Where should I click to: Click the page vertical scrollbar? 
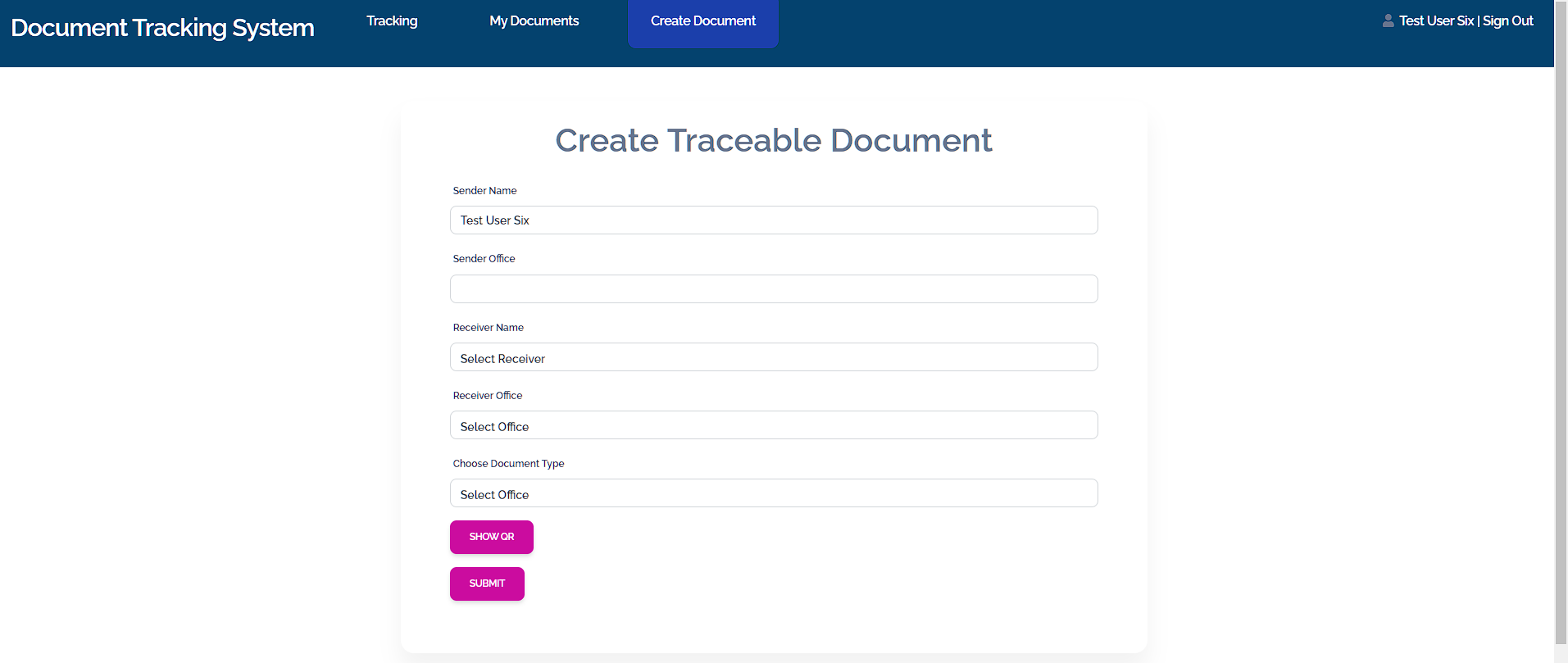[1561, 322]
